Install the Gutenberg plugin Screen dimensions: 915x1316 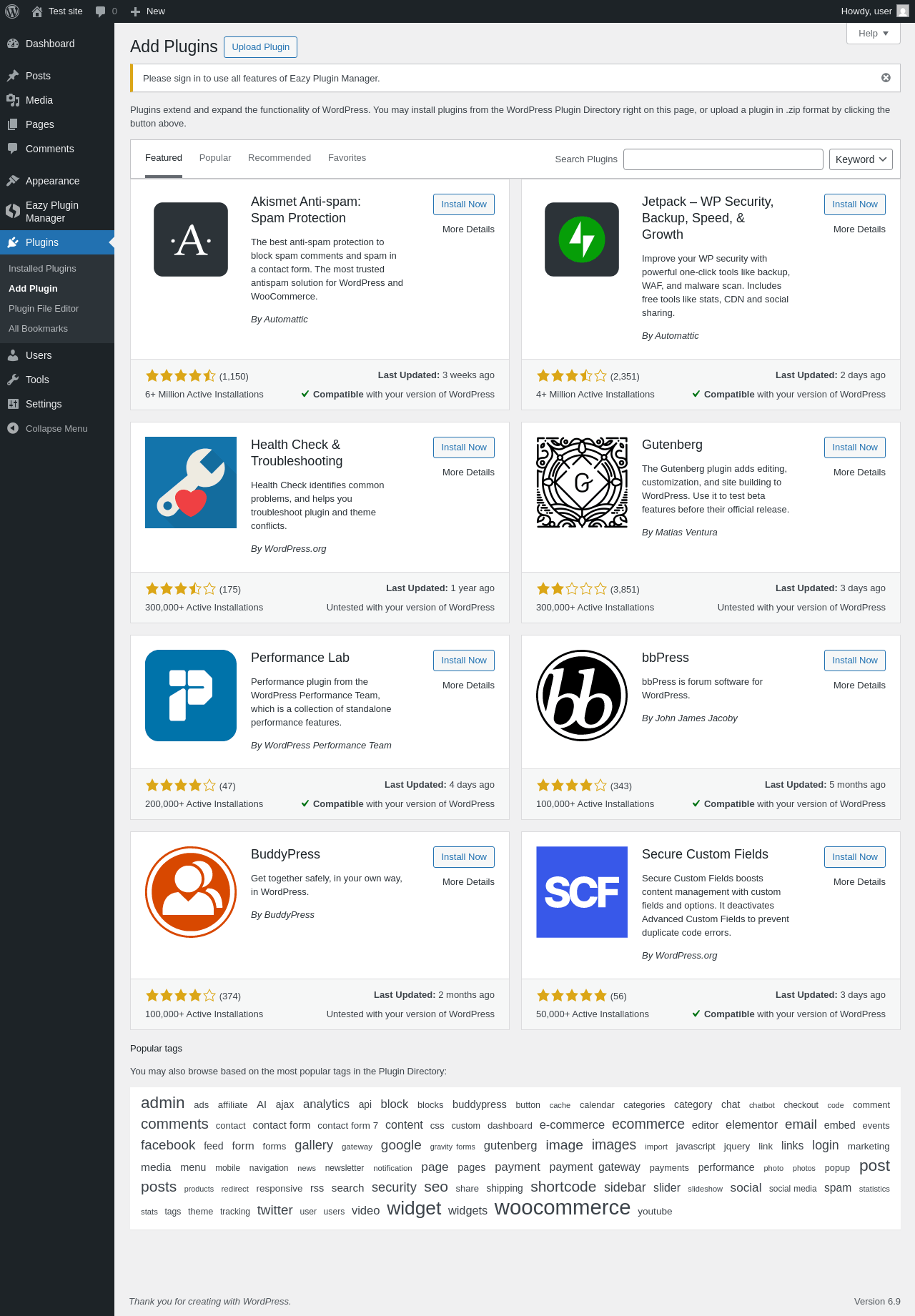855,447
